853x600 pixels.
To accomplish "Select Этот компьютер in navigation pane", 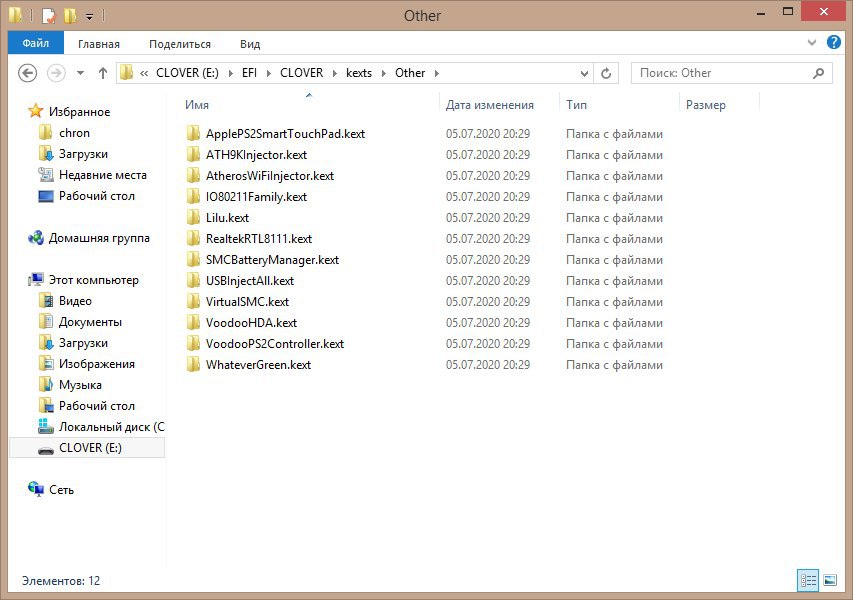I will tap(93, 280).
